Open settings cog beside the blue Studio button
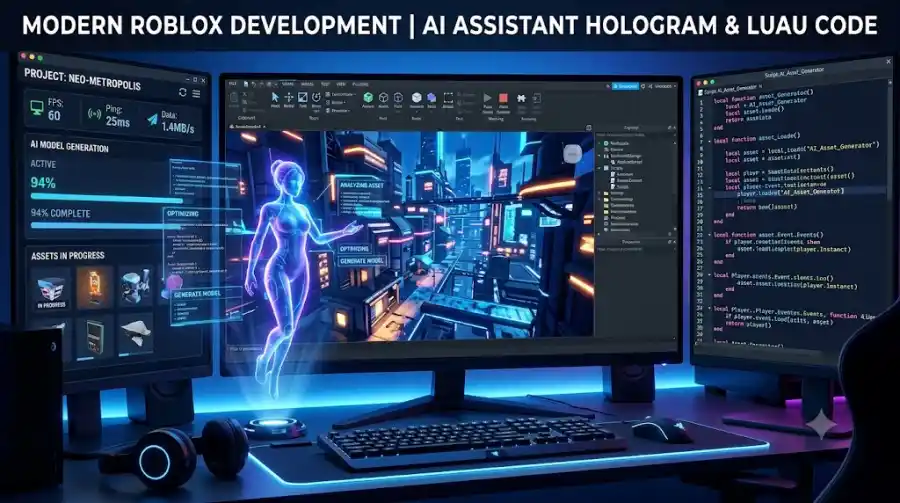 (643, 86)
